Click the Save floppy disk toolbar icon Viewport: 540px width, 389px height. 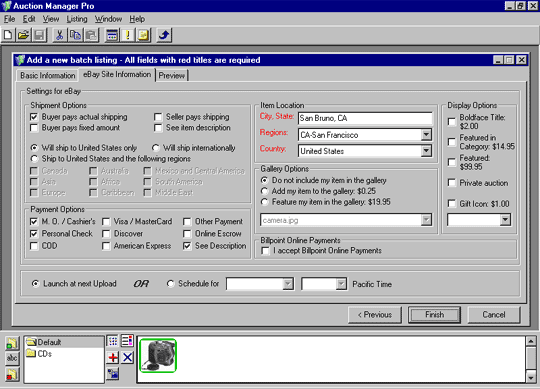39,35
